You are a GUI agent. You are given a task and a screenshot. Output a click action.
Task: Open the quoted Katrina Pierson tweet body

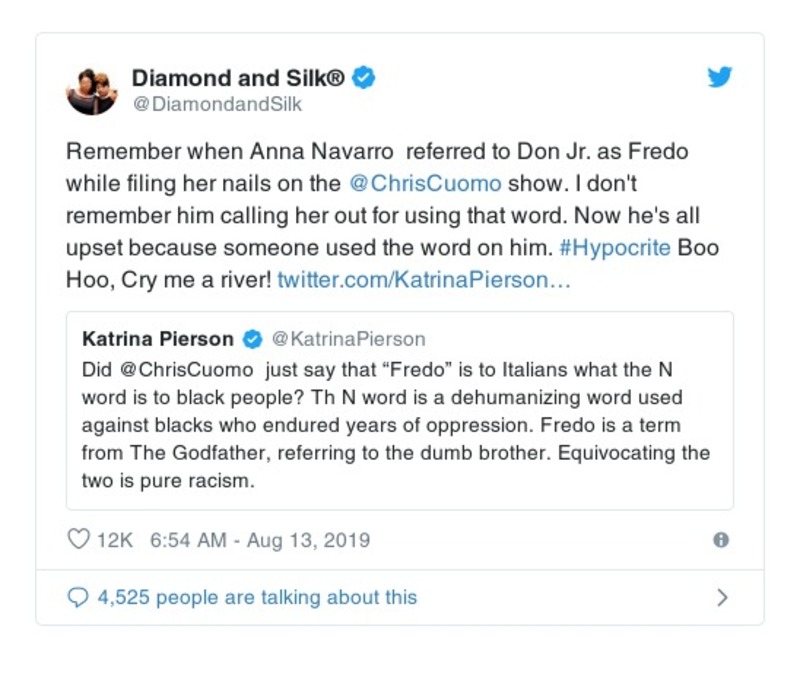click(x=395, y=424)
